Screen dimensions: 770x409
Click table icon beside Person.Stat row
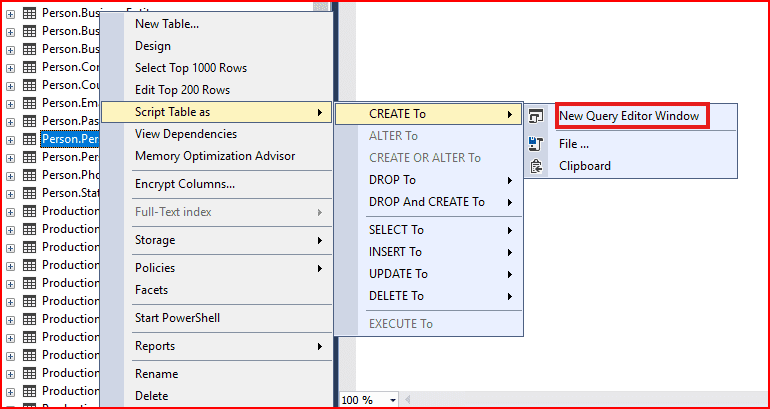tap(29, 193)
